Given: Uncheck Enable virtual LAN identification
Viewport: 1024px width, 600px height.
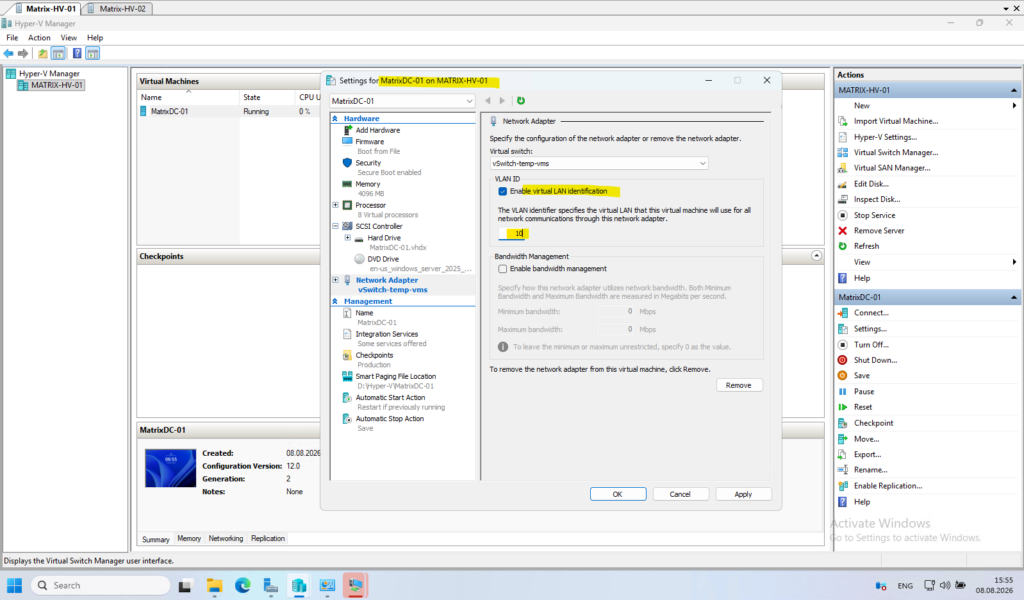Looking at the screenshot, I should click(502, 191).
